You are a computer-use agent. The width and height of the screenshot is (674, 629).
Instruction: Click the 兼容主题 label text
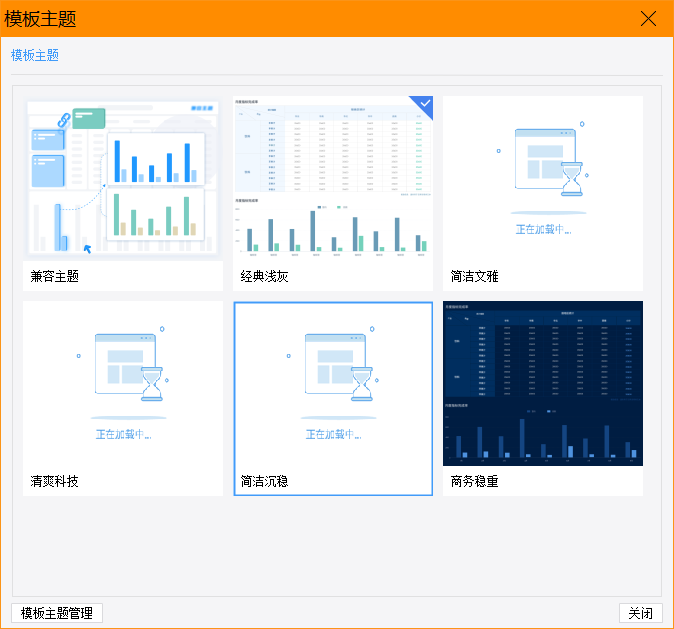point(55,276)
